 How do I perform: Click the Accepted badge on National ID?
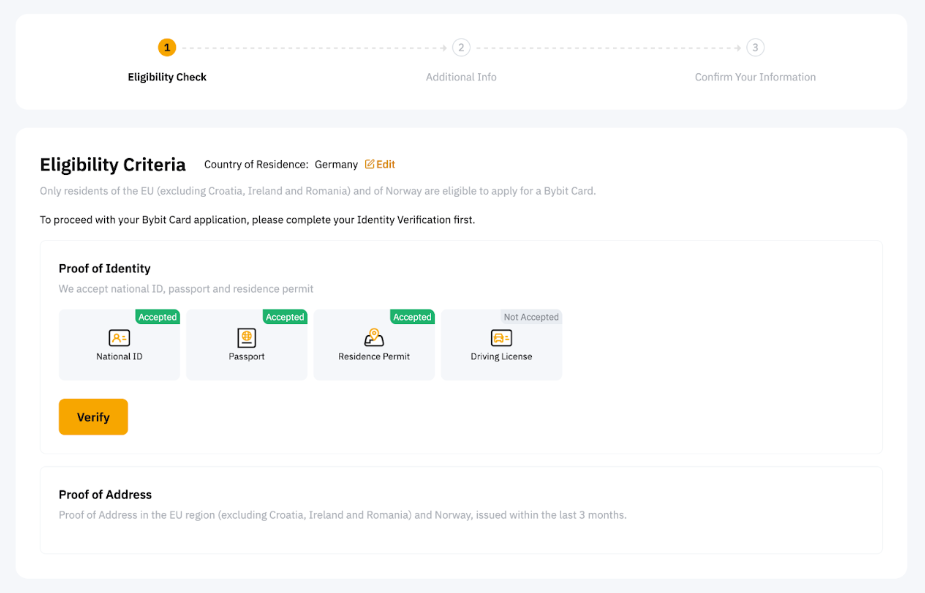tap(157, 317)
